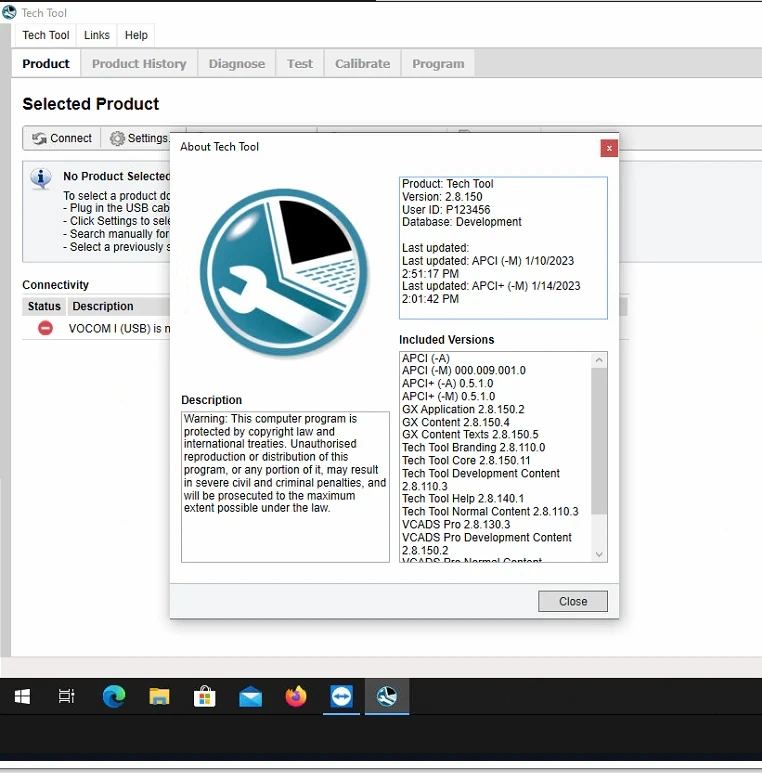Click 'User ID: P123456' line
762x773 pixels.
click(446, 210)
